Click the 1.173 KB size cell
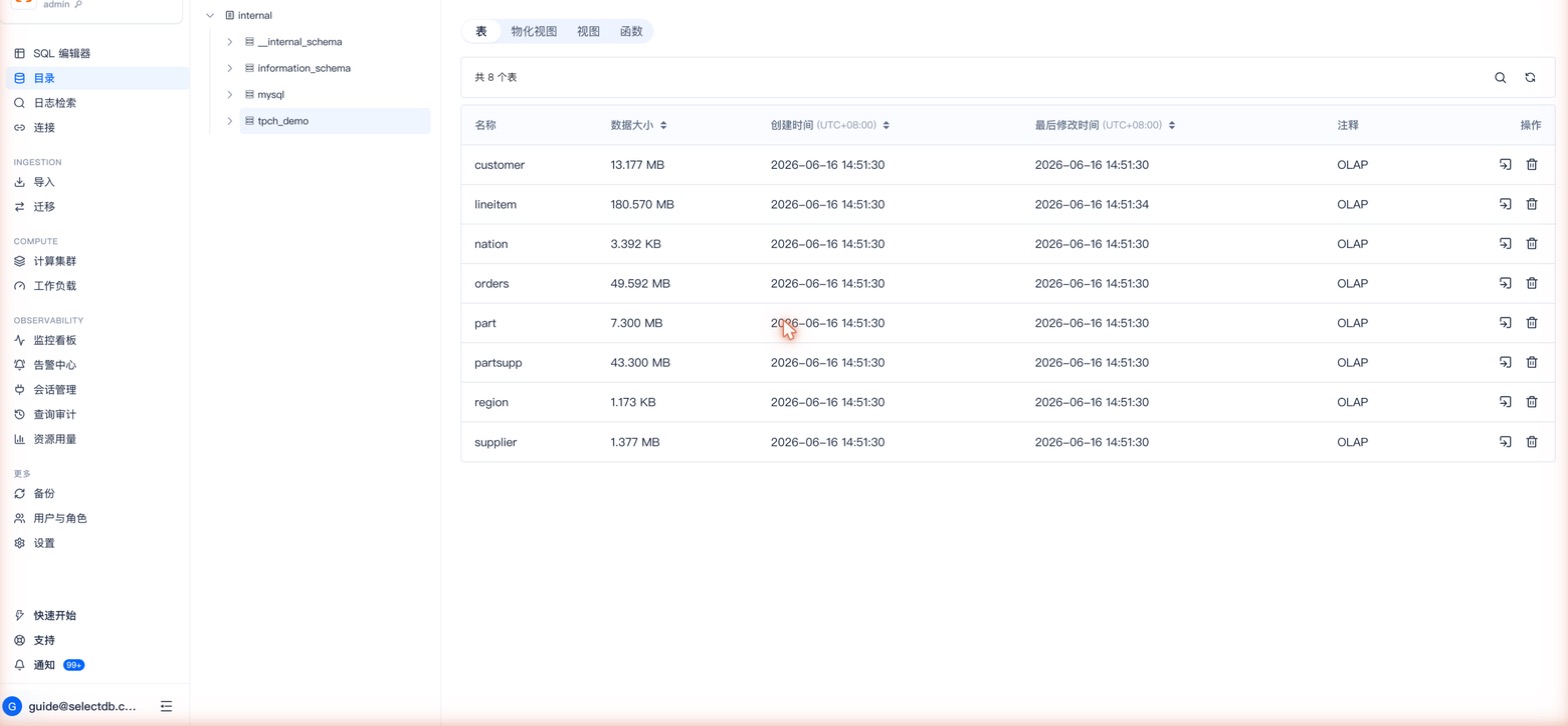Screen dimensions: 1568x726 click(633, 402)
